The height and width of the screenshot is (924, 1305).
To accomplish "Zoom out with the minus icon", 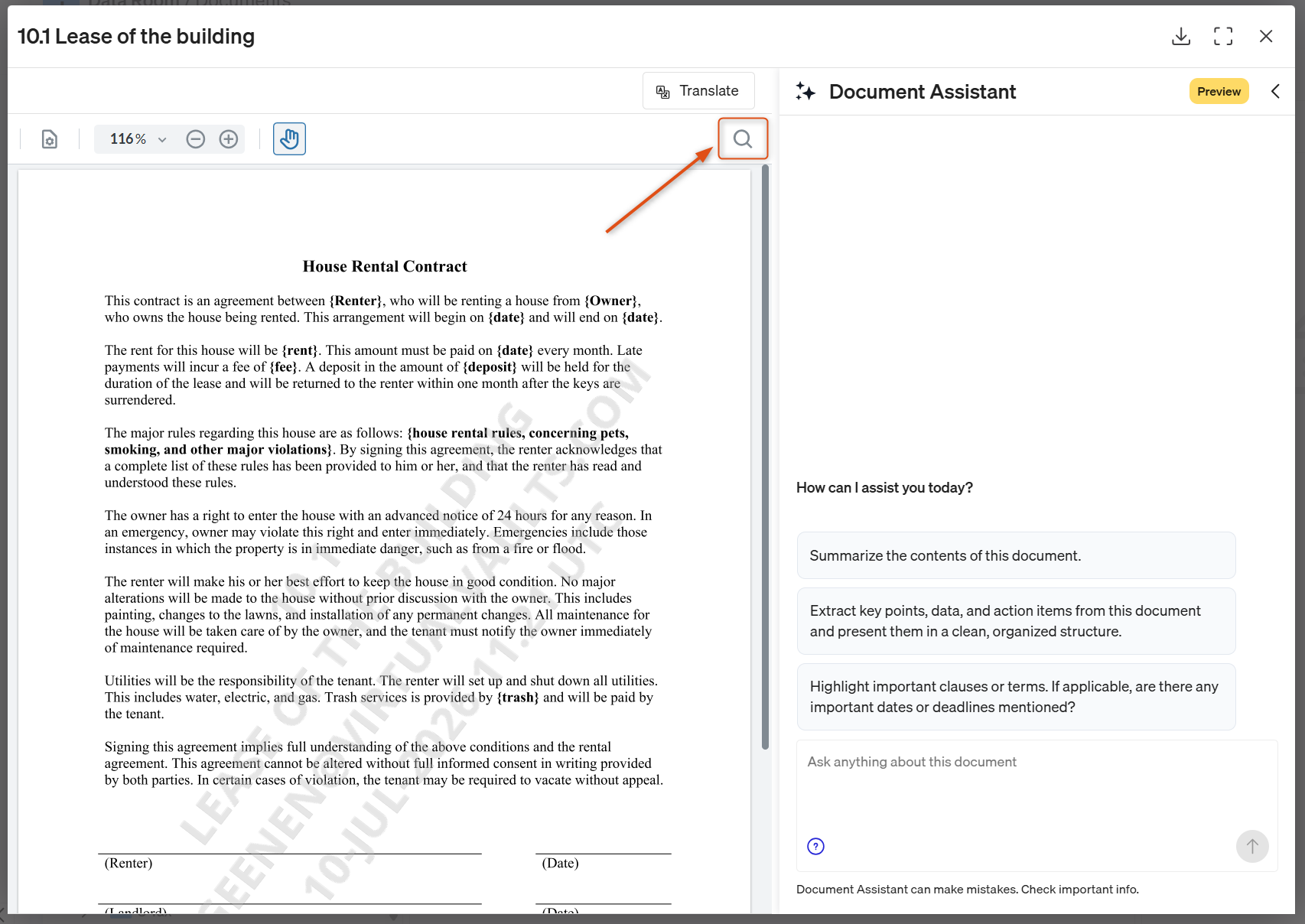I will (x=196, y=139).
